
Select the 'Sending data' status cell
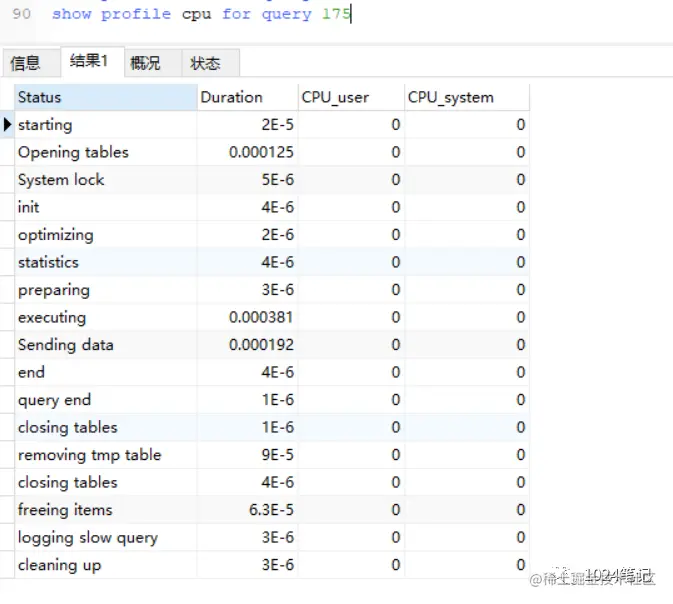pyautogui.click(x=106, y=345)
